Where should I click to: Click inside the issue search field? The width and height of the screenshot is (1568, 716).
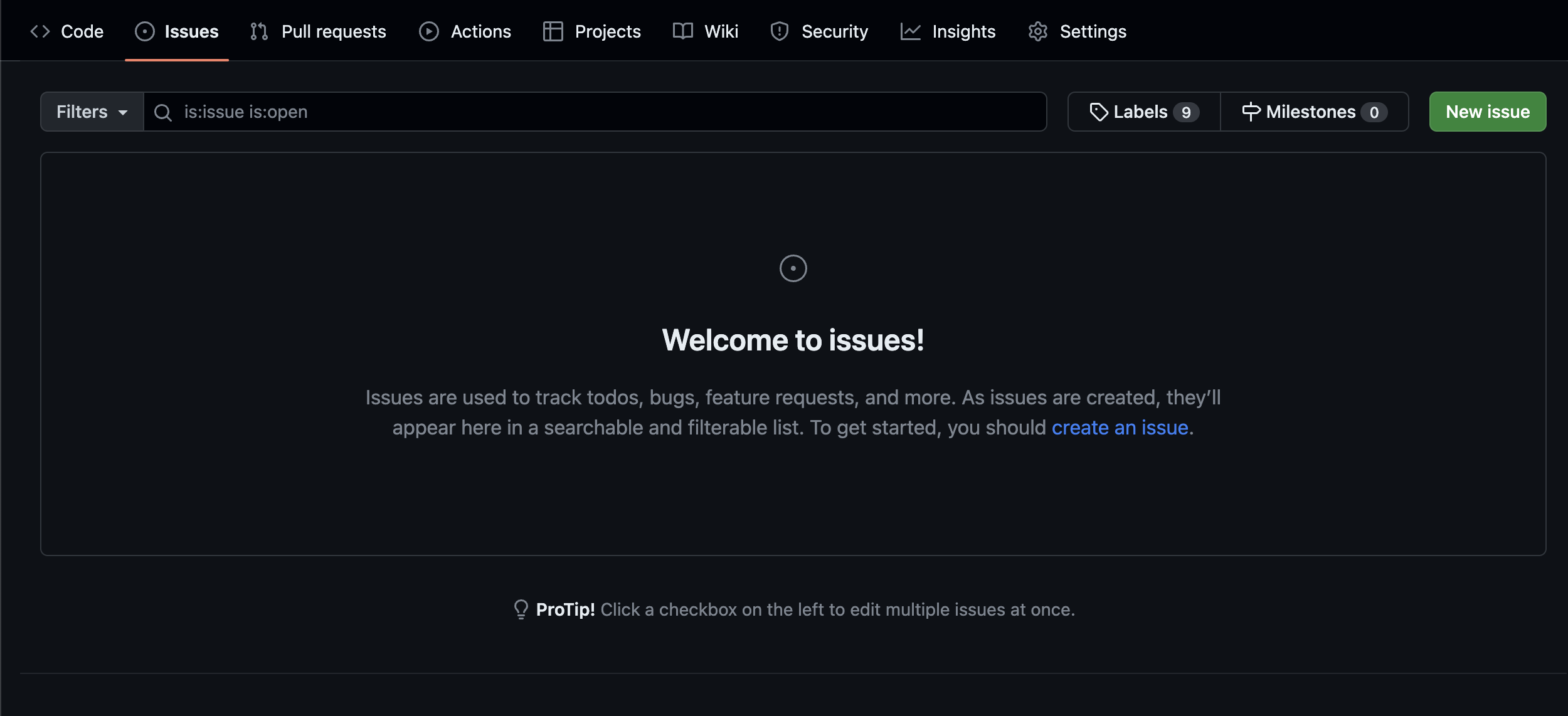pos(564,112)
